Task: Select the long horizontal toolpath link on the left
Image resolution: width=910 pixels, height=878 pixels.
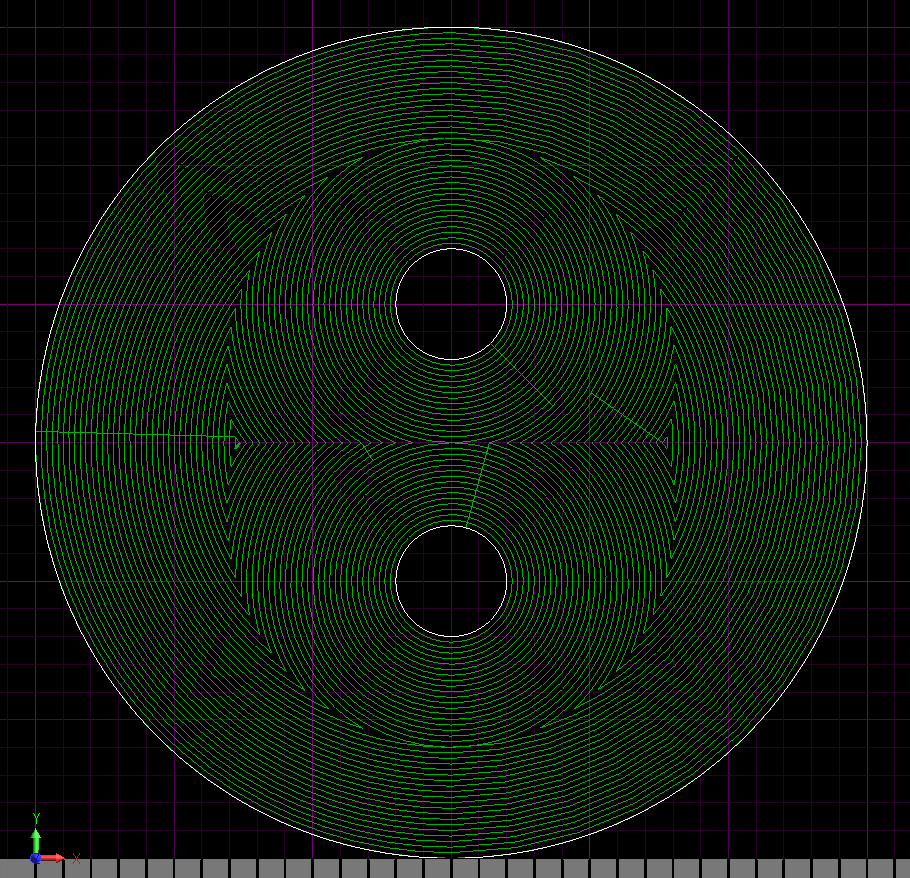Action: 136,433
